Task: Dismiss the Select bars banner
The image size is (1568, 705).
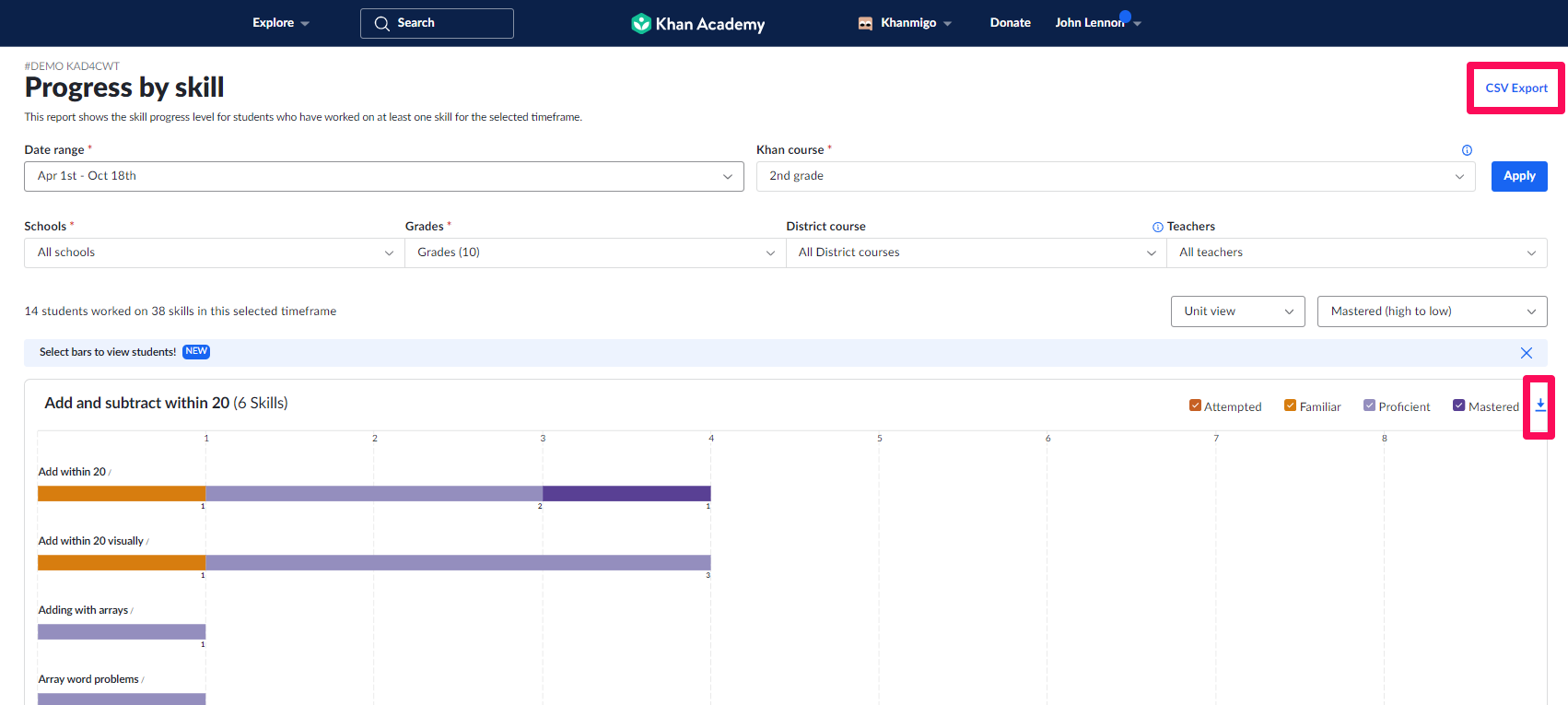Action: [x=1527, y=353]
